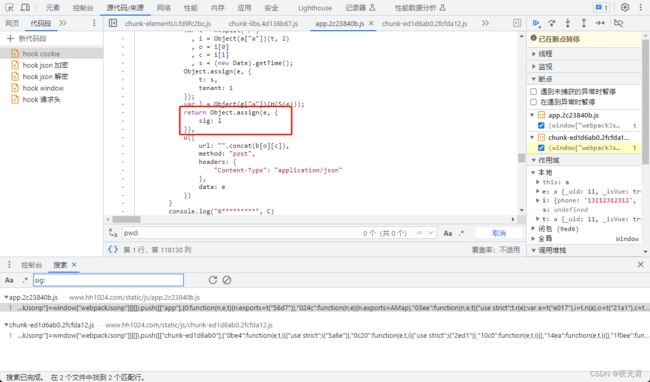Expand the i: {phone: ...} variable

tap(538, 200)
